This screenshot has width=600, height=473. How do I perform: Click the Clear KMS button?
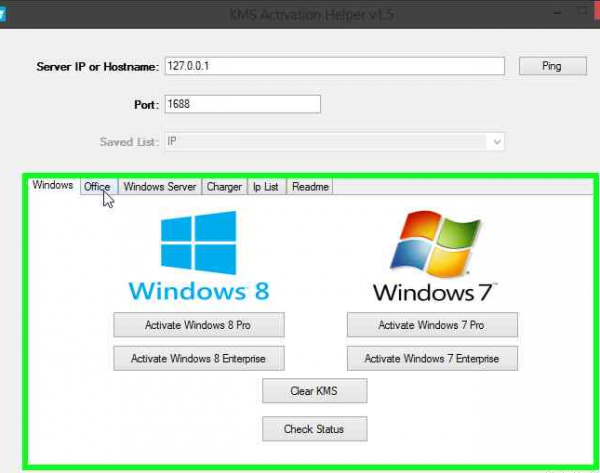tap(315, 391)
